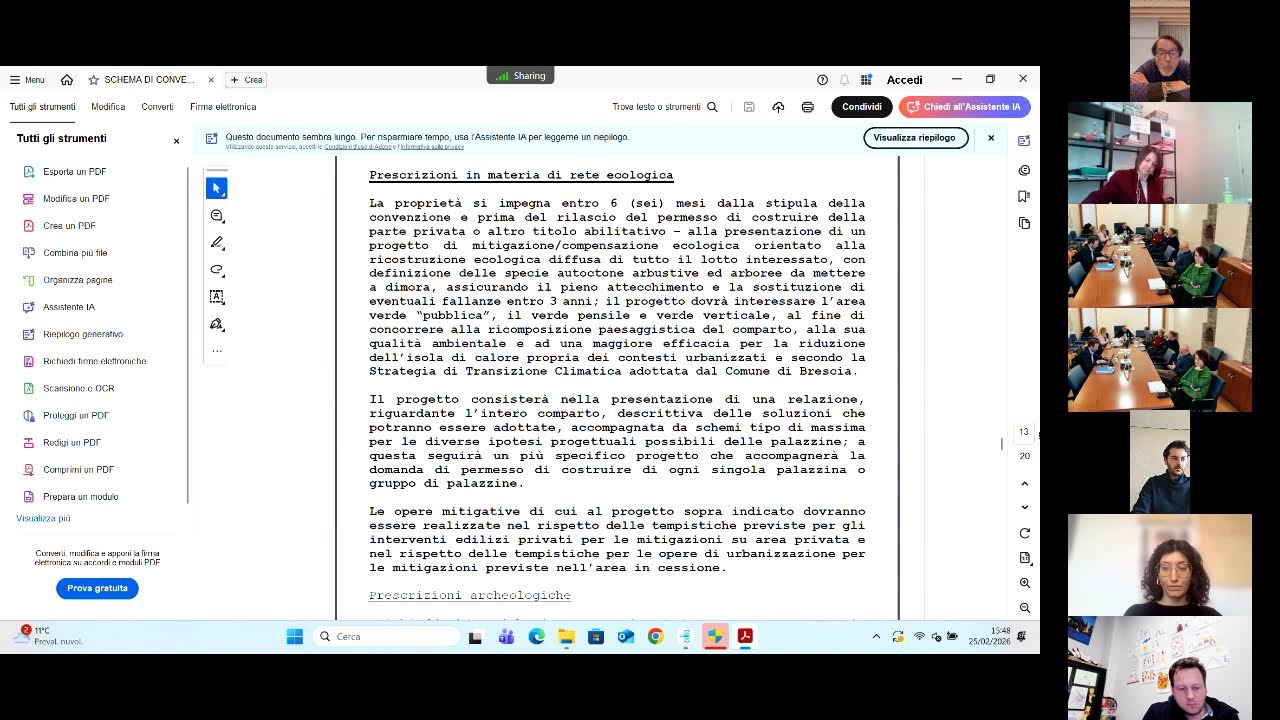Open Modifica un PDF tool
Screen dimensions: 1280x720
tap(76, 199)
